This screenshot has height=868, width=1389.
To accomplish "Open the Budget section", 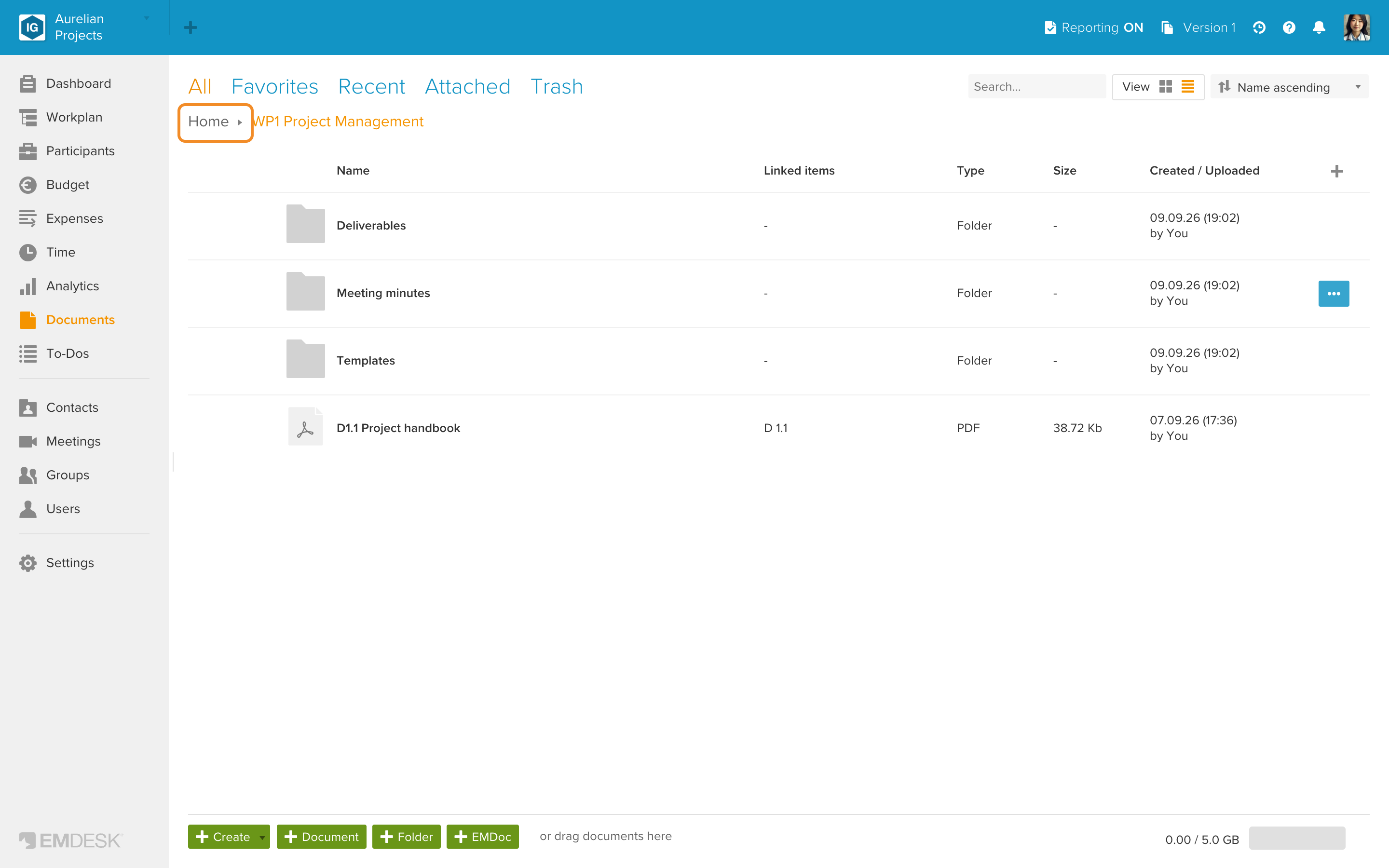I will tap(54, 185).
